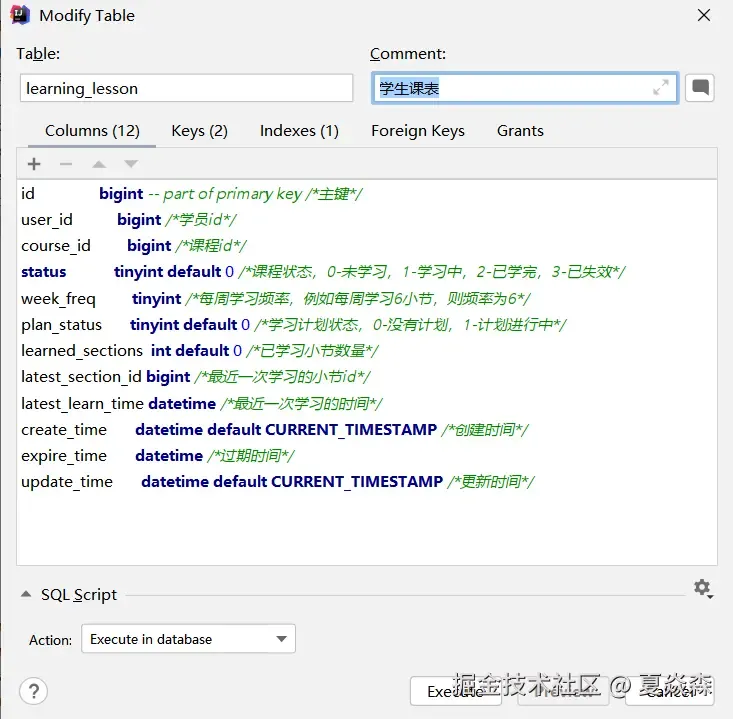
Task: Move column up with the up arrow
Action: pyautogui.click(x=99, y=164)
